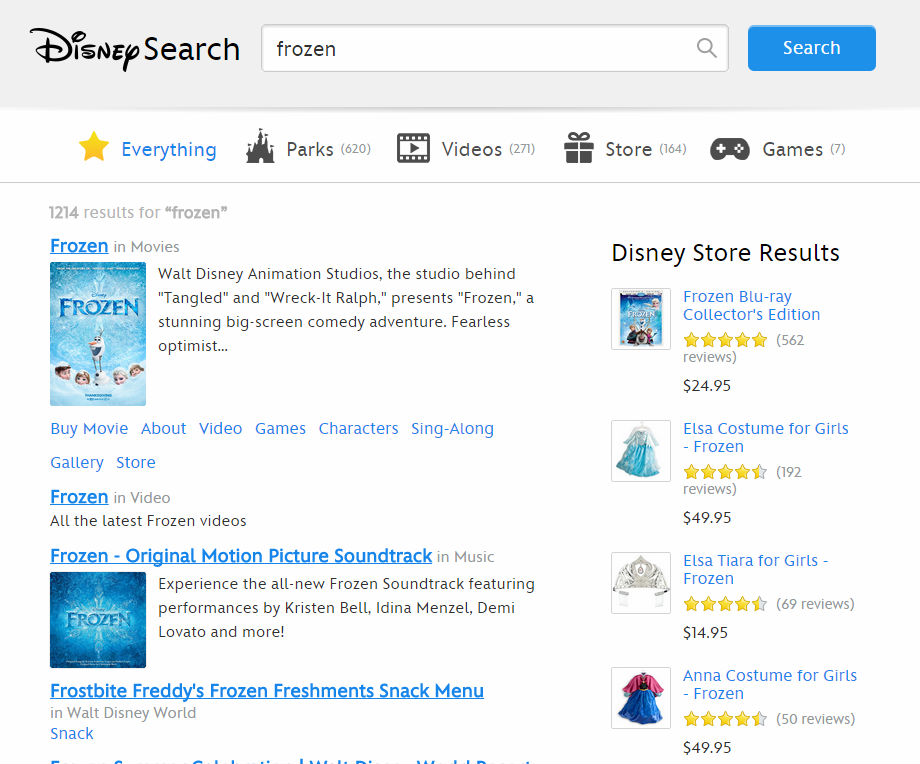Click the Disney Search logo
The height and width of the screenshot is (764, 920).
click(x=135, y=48)
